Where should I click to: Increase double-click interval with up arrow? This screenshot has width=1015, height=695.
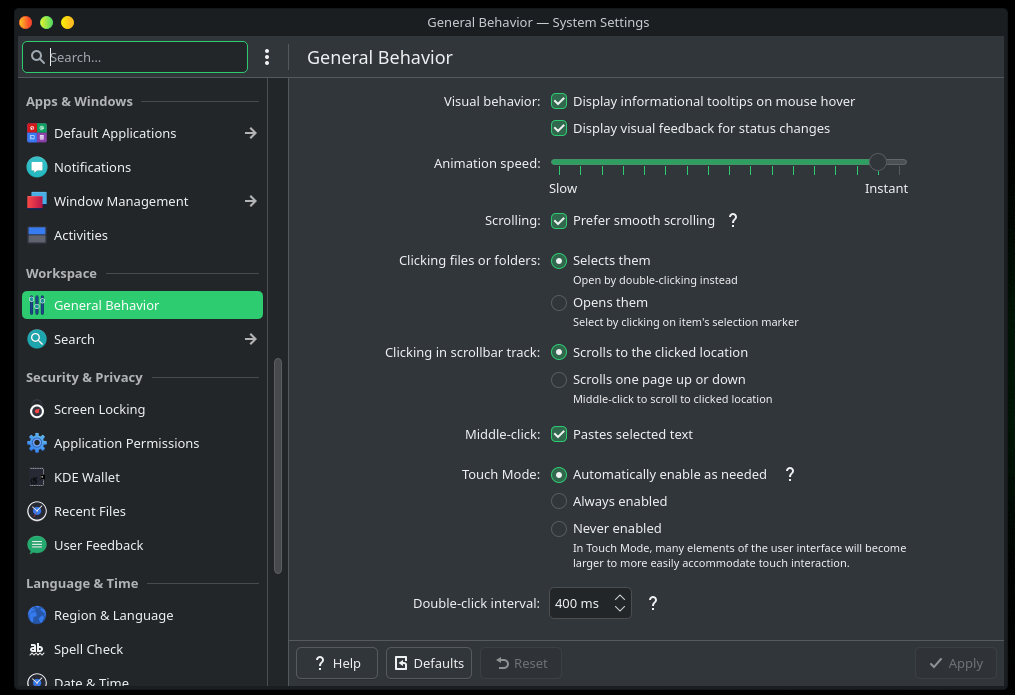620,596
